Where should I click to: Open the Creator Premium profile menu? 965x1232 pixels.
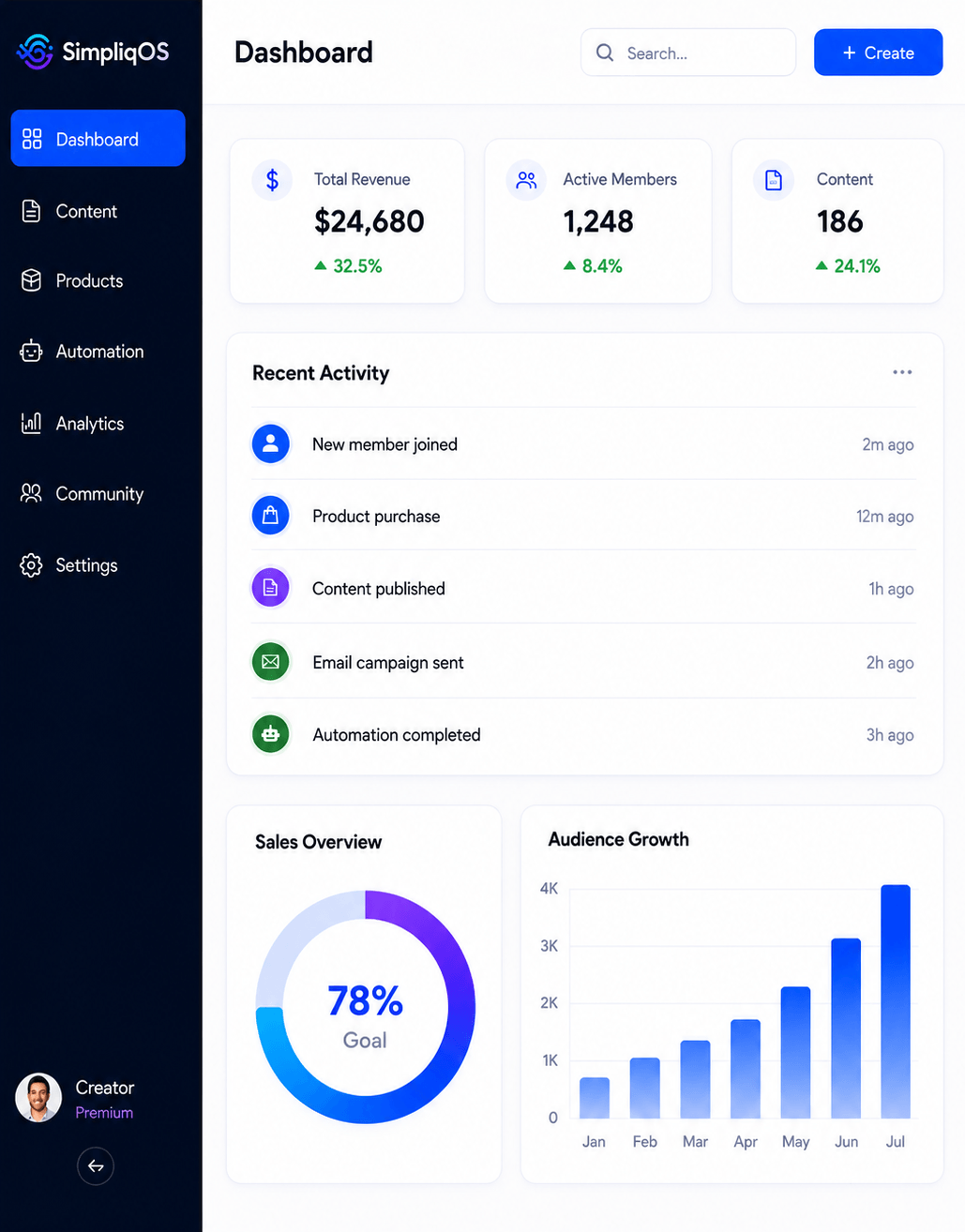[x=76, y=1098]
